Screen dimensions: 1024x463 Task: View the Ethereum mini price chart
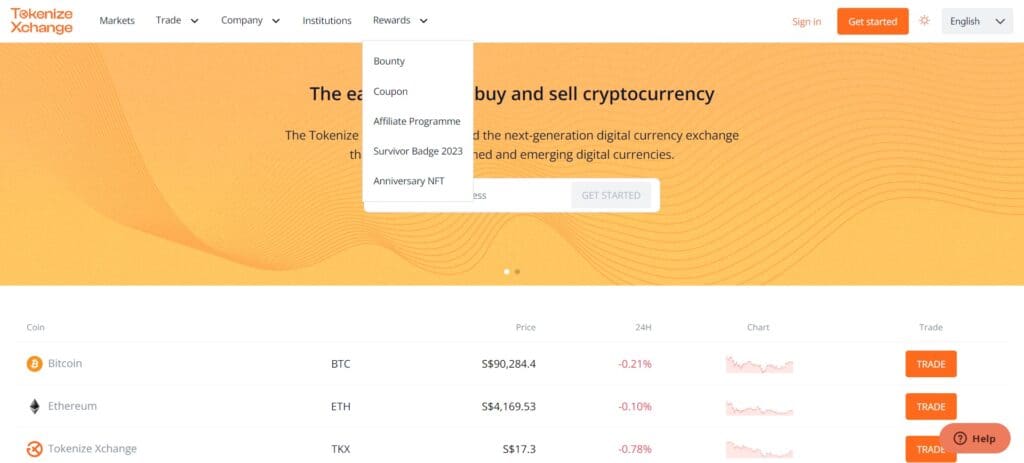point(759,407)
